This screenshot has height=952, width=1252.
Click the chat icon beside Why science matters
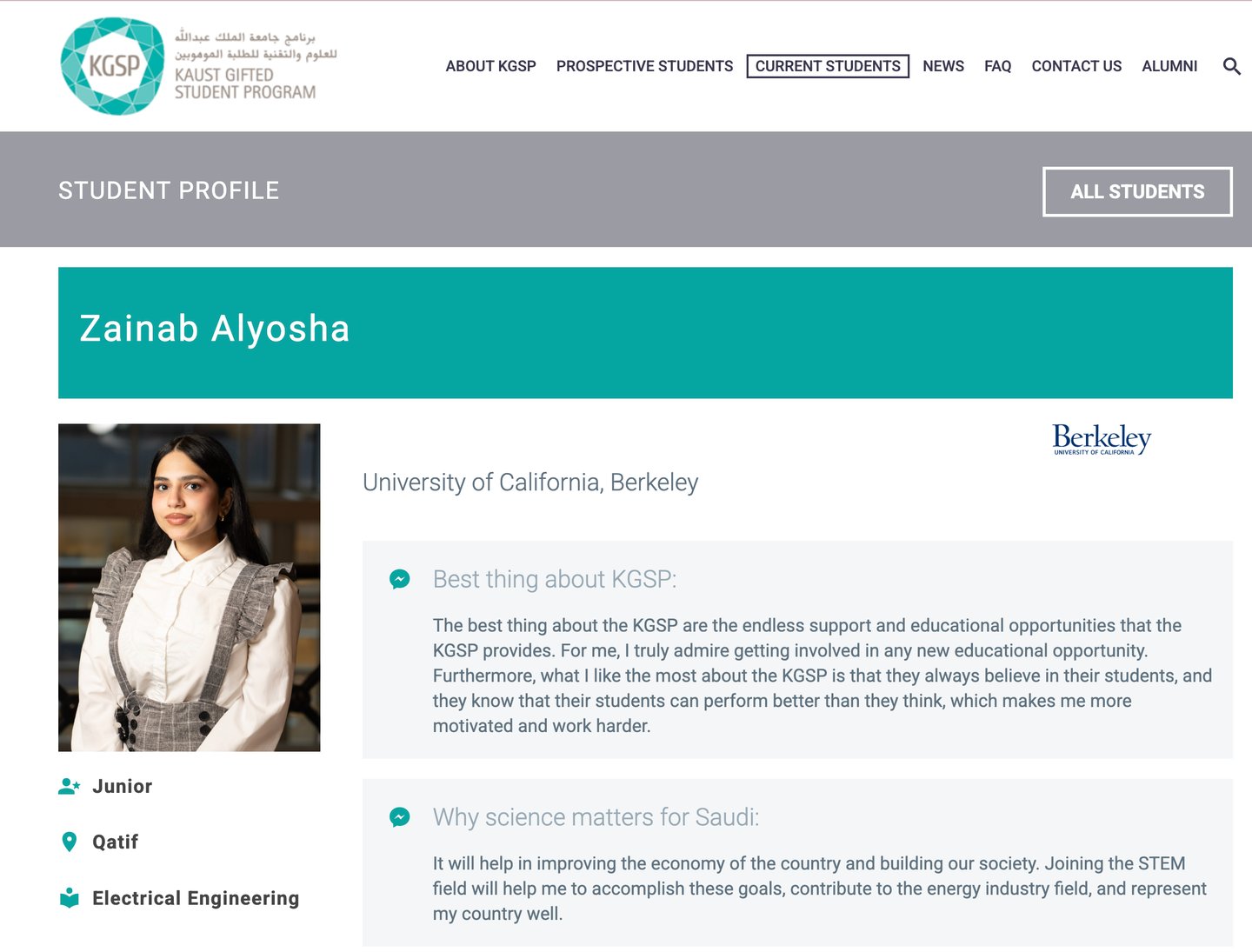coord(400,817)
